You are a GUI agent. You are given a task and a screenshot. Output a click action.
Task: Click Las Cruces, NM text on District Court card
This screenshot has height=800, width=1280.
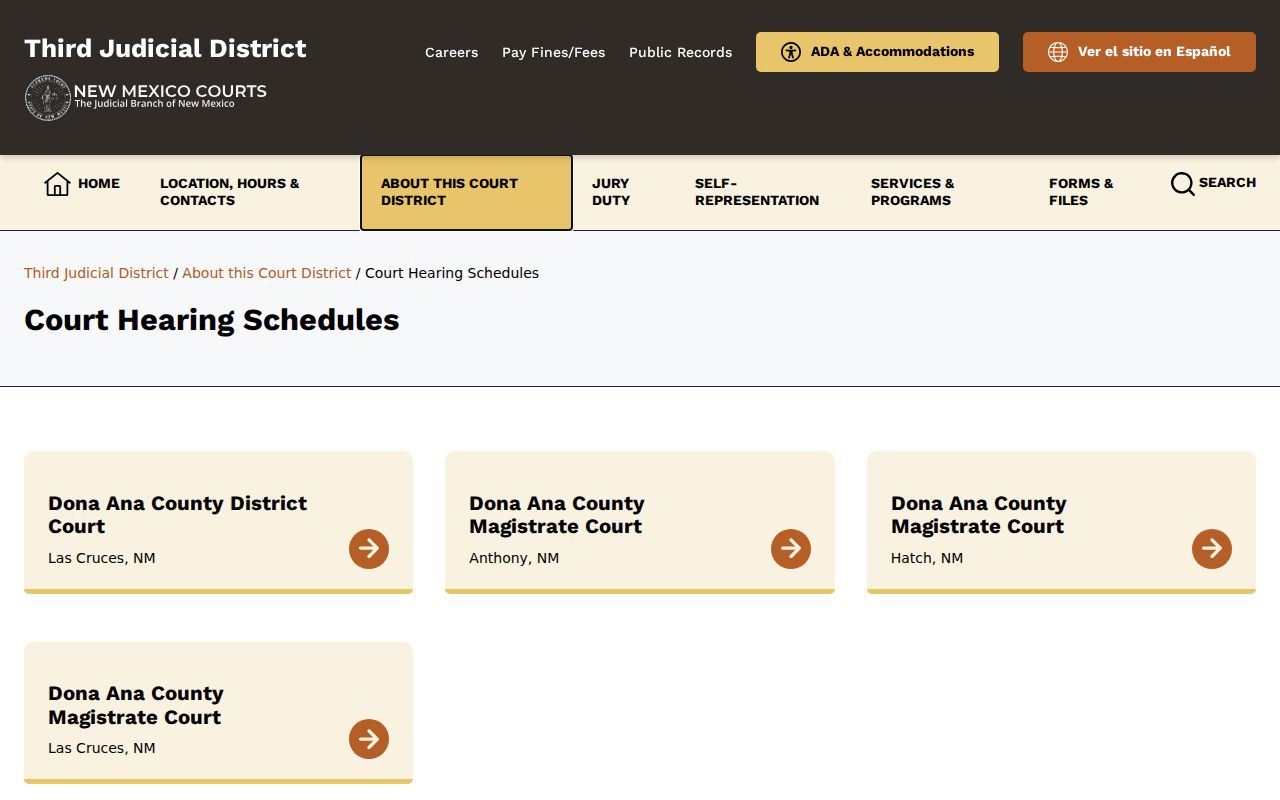102,558
